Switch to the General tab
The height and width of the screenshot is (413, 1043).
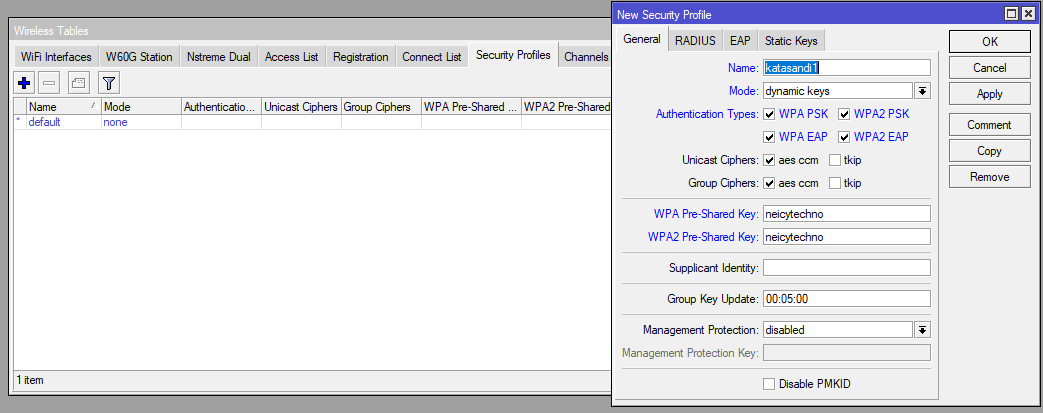(642, 39)
